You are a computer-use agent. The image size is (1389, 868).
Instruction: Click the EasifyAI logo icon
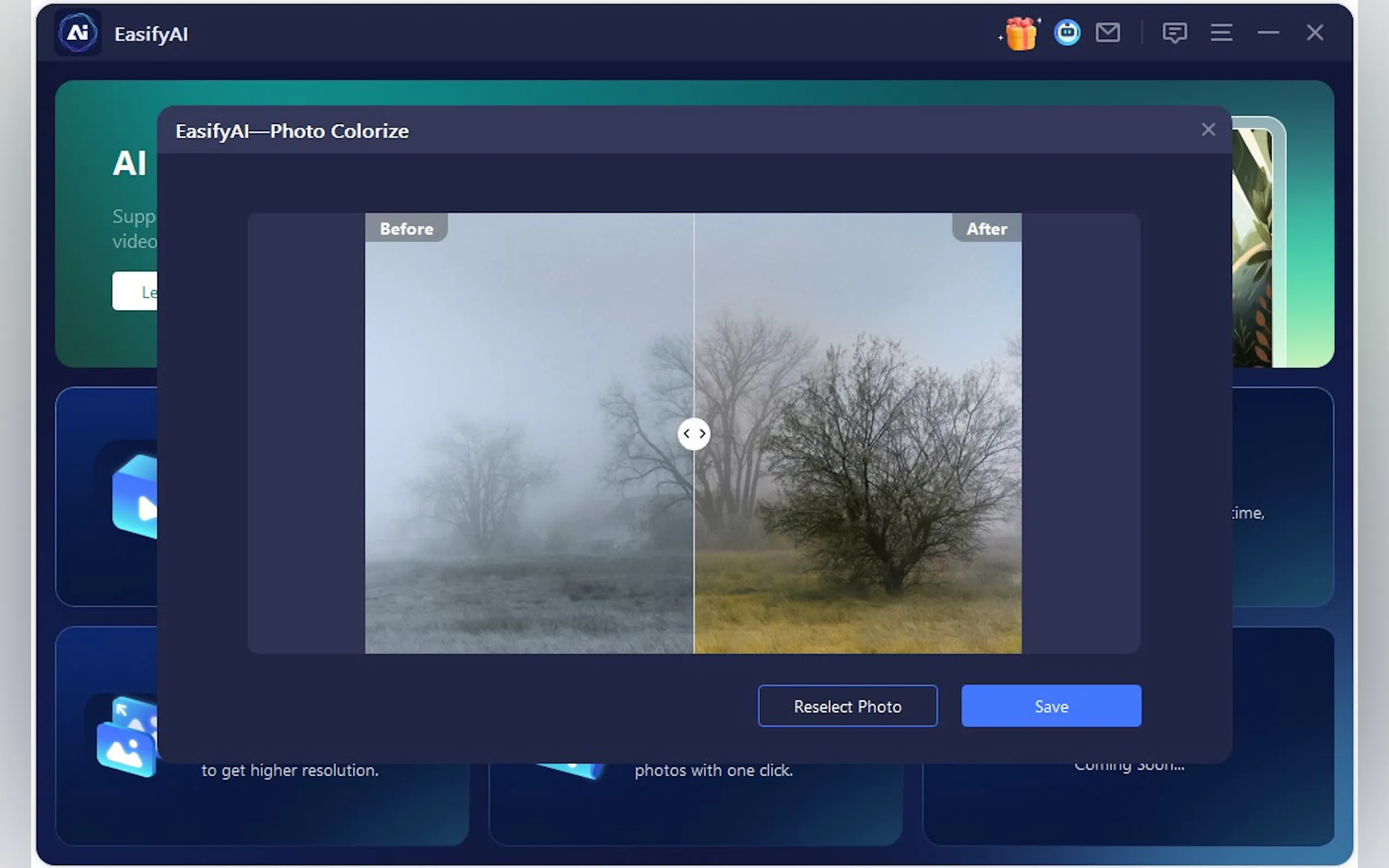click(78, 33)
